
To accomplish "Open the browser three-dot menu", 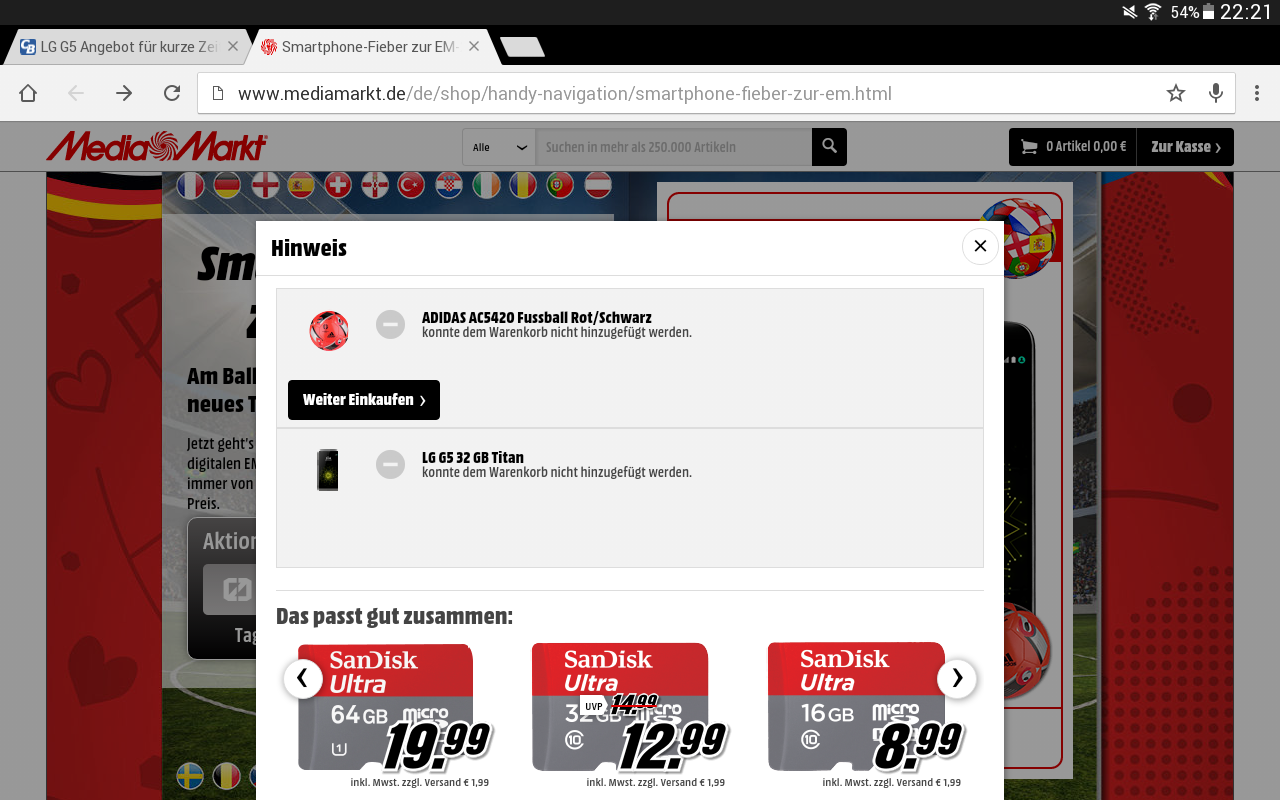I will (x=1257, y=94).
